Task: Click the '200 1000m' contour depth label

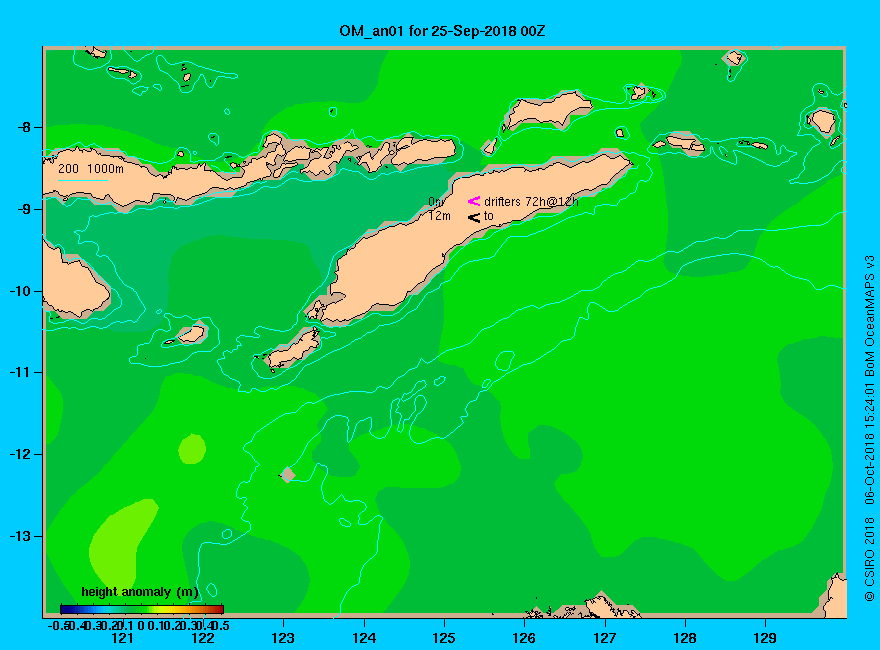Action: click(x=91, y=168)
